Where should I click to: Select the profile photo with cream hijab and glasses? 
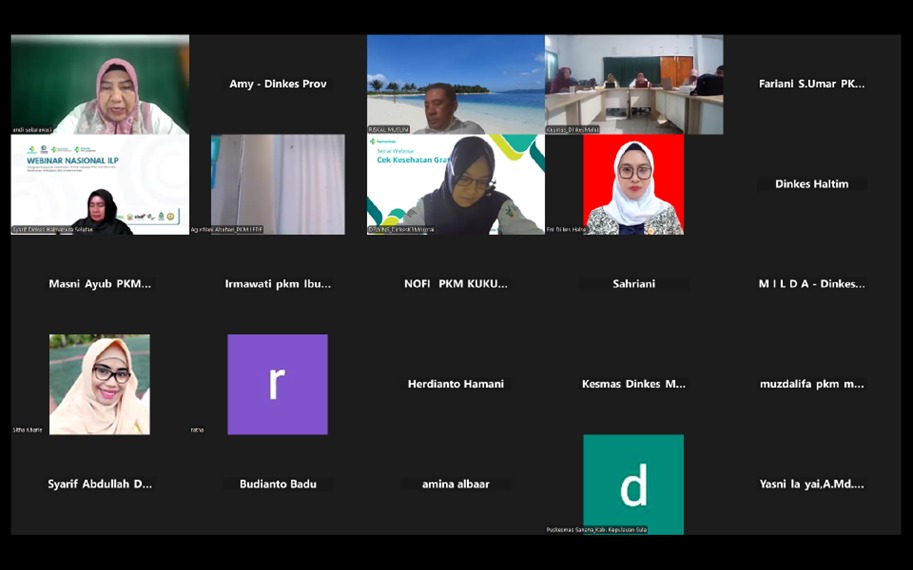[99, 384]
